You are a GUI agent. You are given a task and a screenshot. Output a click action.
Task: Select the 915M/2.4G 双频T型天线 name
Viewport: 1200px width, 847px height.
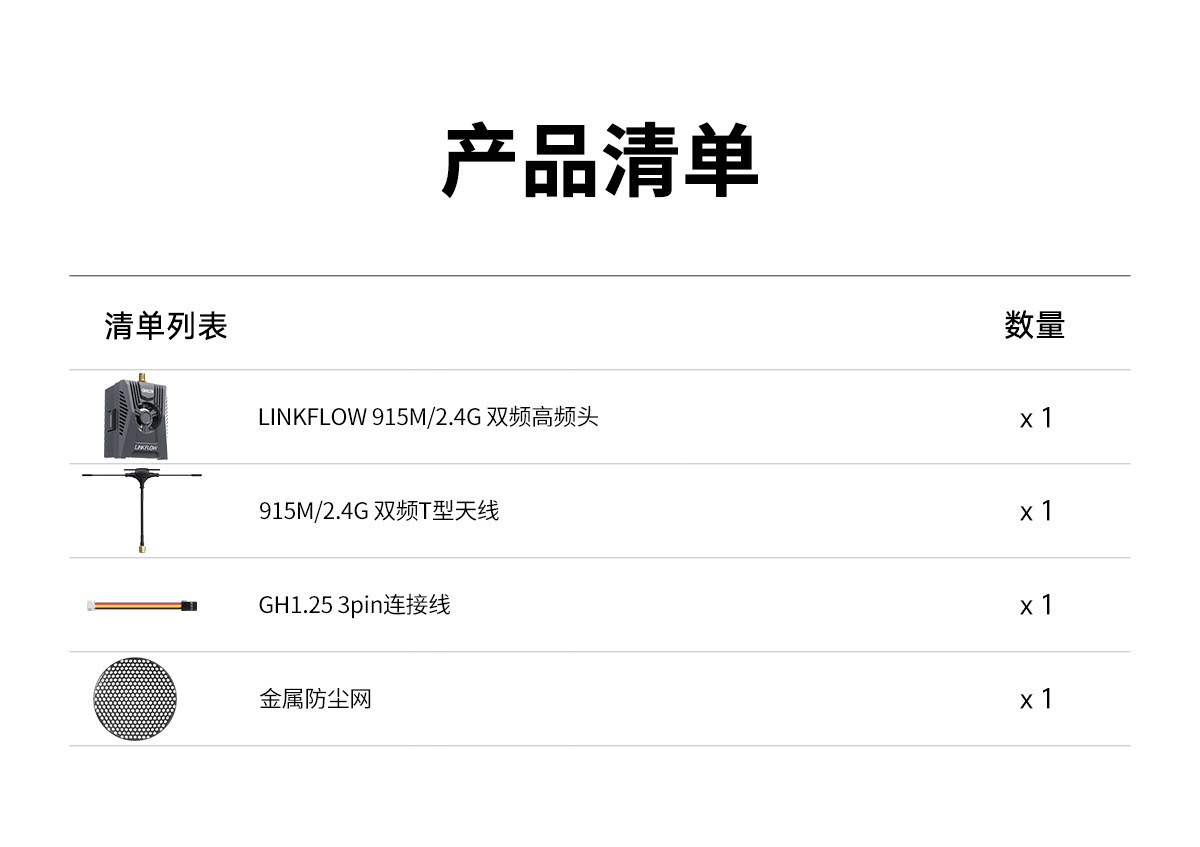(x=378, y=511)
